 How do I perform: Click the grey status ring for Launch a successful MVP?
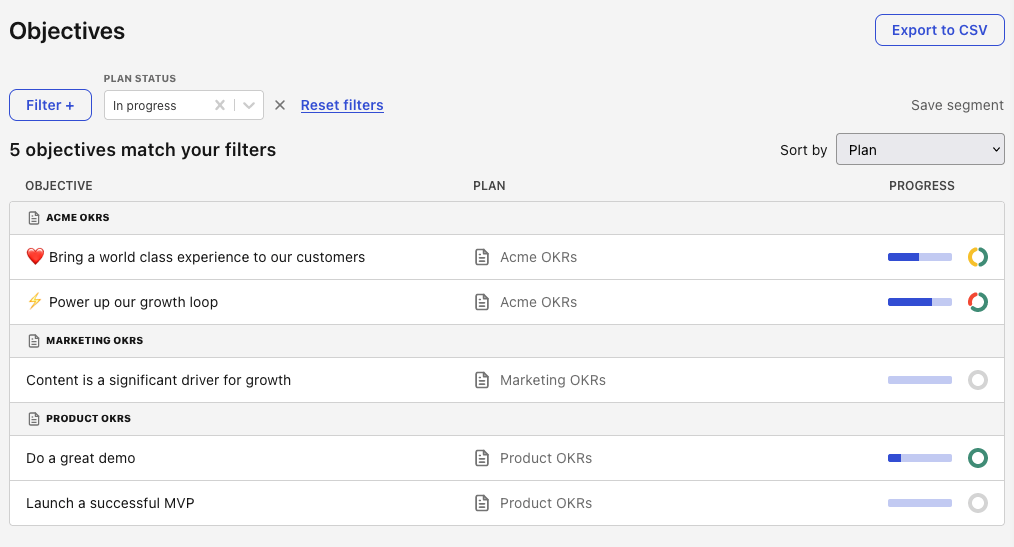[x=978, y=503]
